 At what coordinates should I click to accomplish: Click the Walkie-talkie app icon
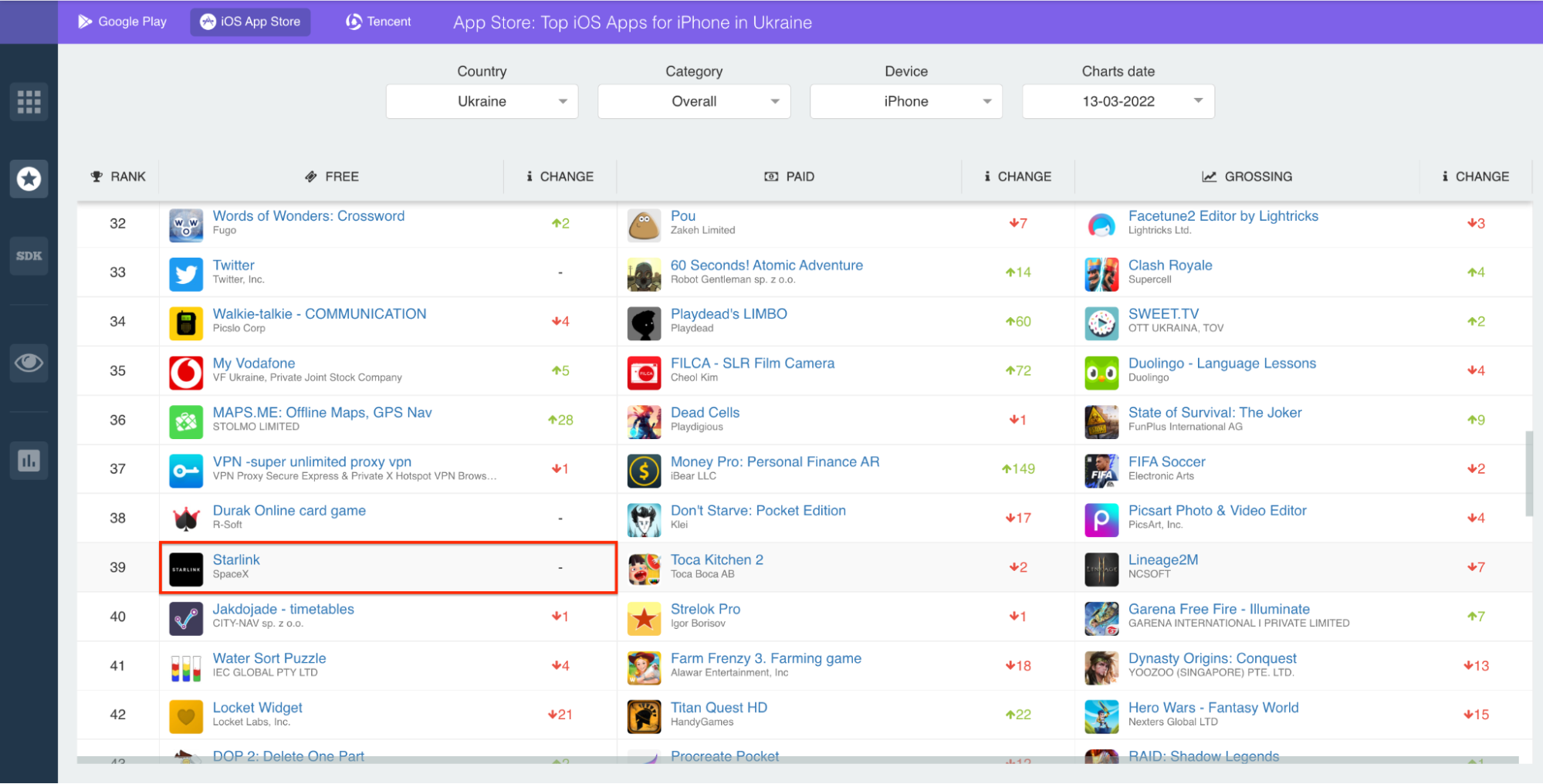tap(186, 323)
